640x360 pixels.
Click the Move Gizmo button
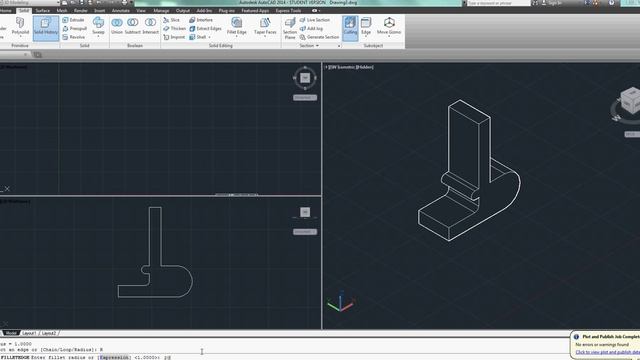389,26
